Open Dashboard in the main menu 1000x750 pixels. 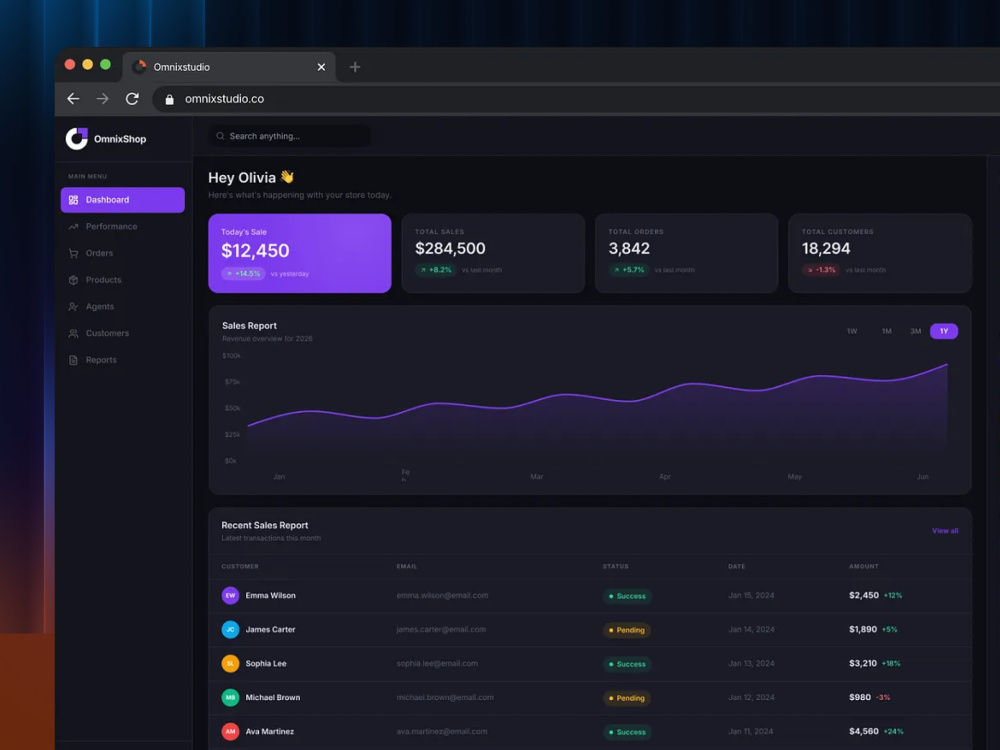pyautogui.click(x=122, y=200)
